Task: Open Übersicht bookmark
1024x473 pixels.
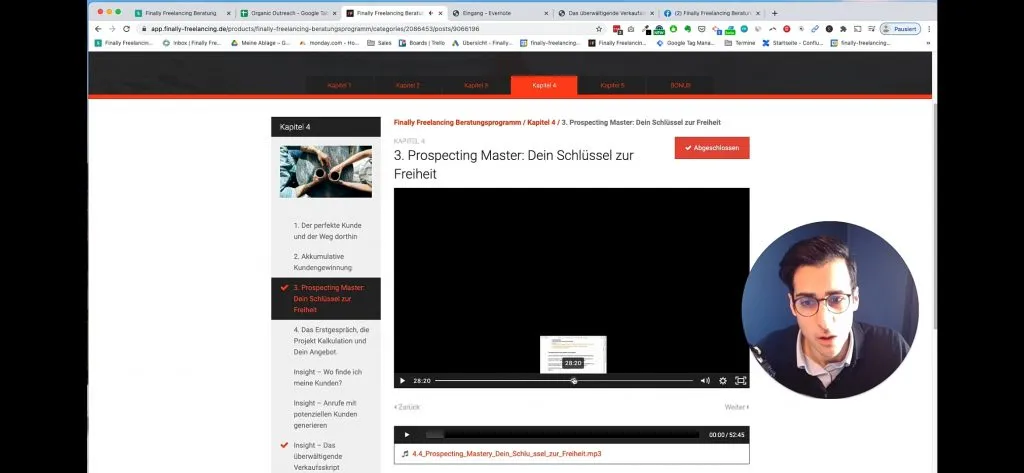Action: pos(482,43)
